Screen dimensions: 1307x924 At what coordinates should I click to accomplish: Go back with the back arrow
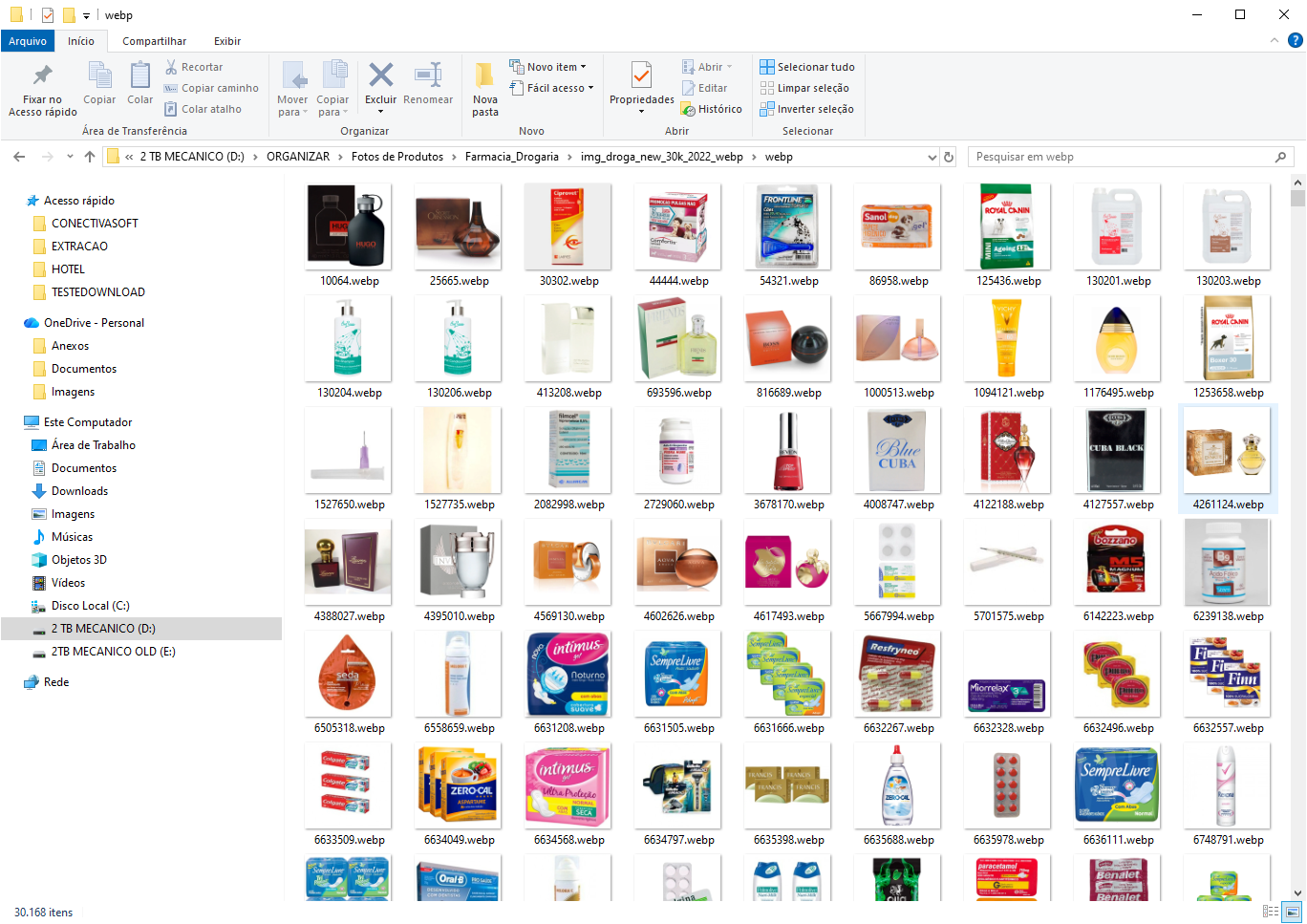click(19, 157)
